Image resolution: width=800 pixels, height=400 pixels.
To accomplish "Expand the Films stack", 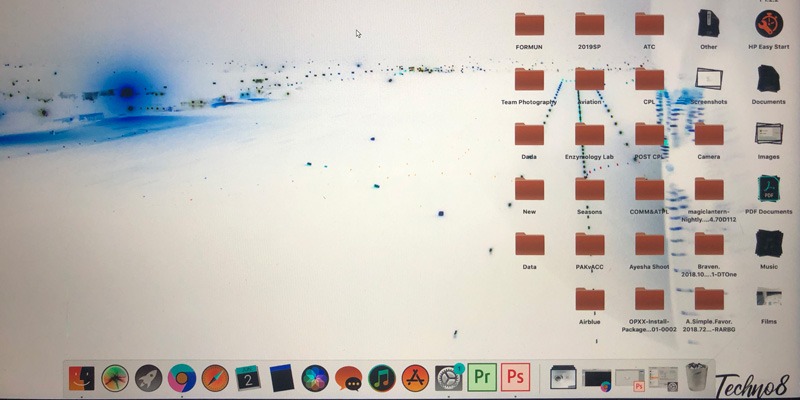I will point(768,298).
